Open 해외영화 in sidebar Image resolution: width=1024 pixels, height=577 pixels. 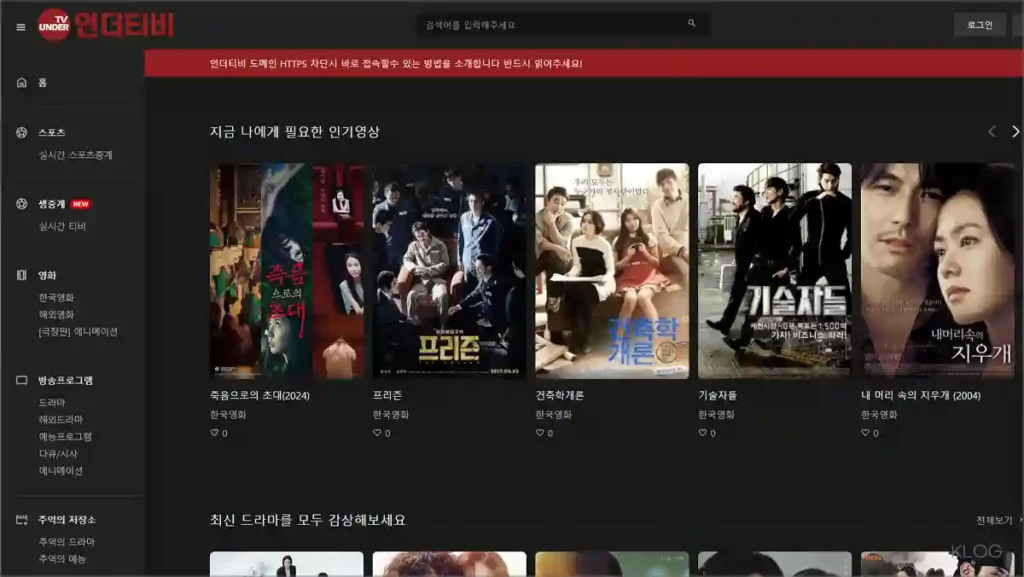click(x=56, y=315)
